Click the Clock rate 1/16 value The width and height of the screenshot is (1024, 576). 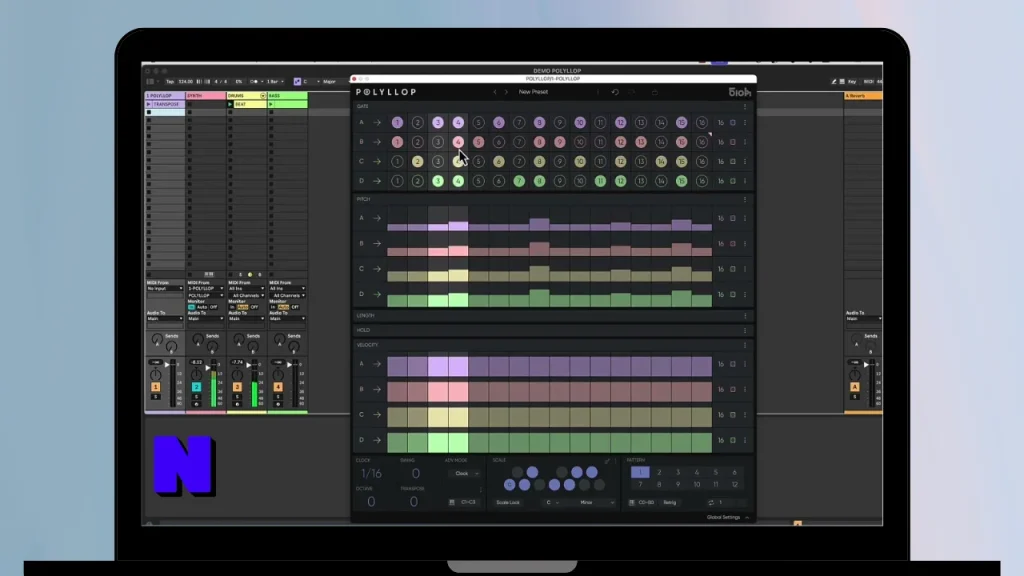click(x=371, y=473)
